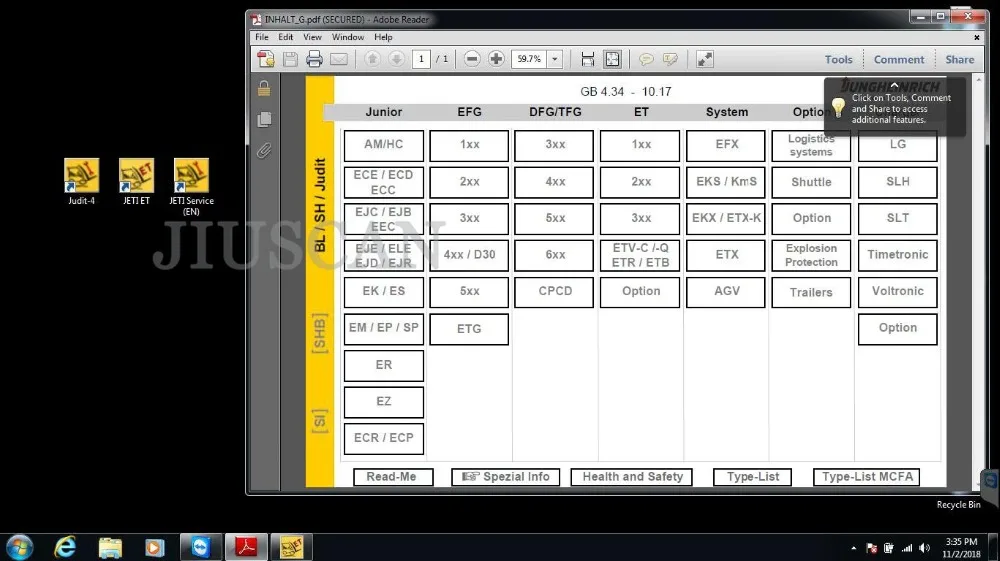Screen dimensions: 1000x561
Task: Open TeamViewer from the taskbar
Action: click(x=201, y=547)
